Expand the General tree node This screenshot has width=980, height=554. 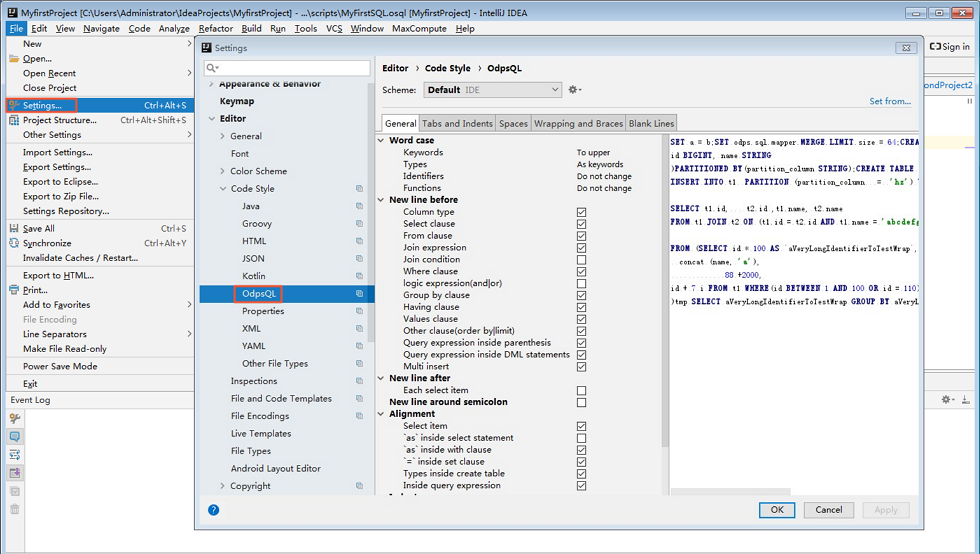click(x=222, y=136)
